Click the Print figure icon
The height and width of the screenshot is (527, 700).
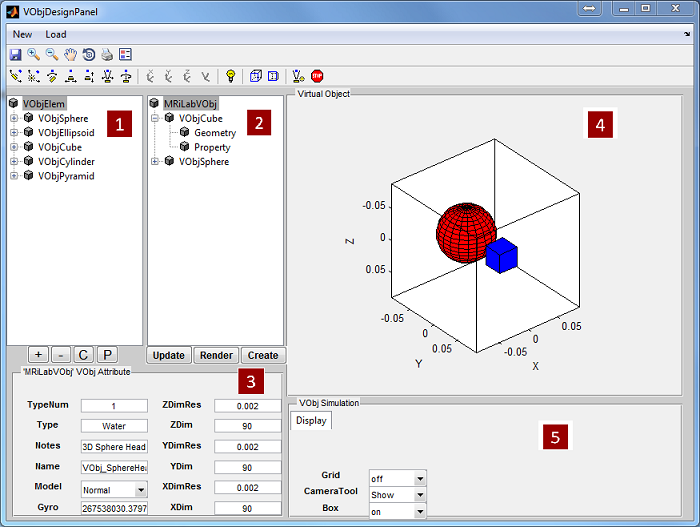click(x=107, y=54)
